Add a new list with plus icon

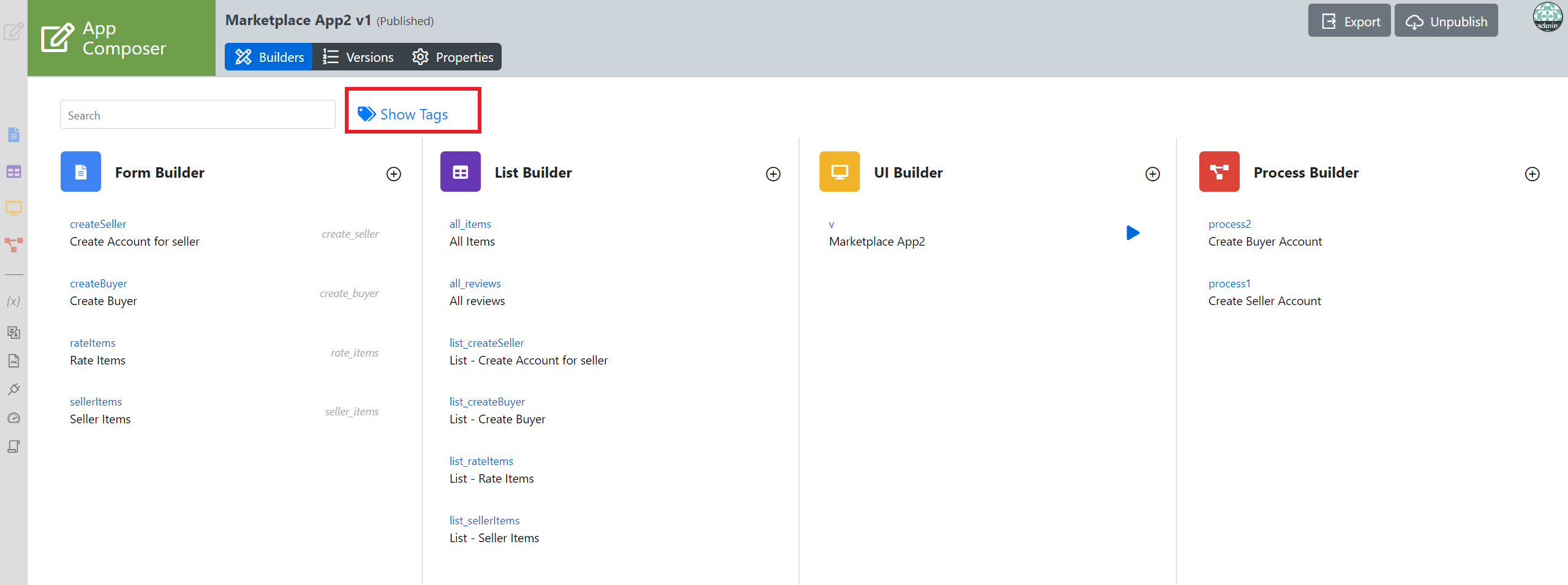coord(773,174)
